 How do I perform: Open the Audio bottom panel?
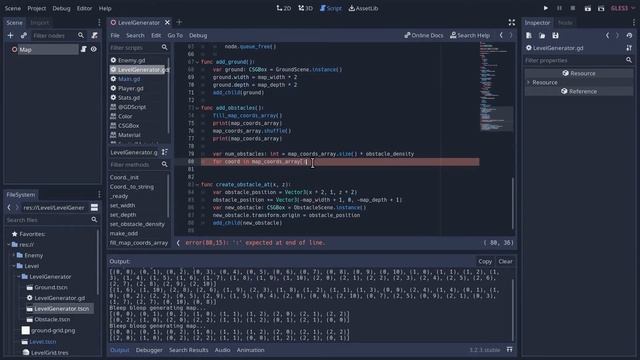coord(222,350)
